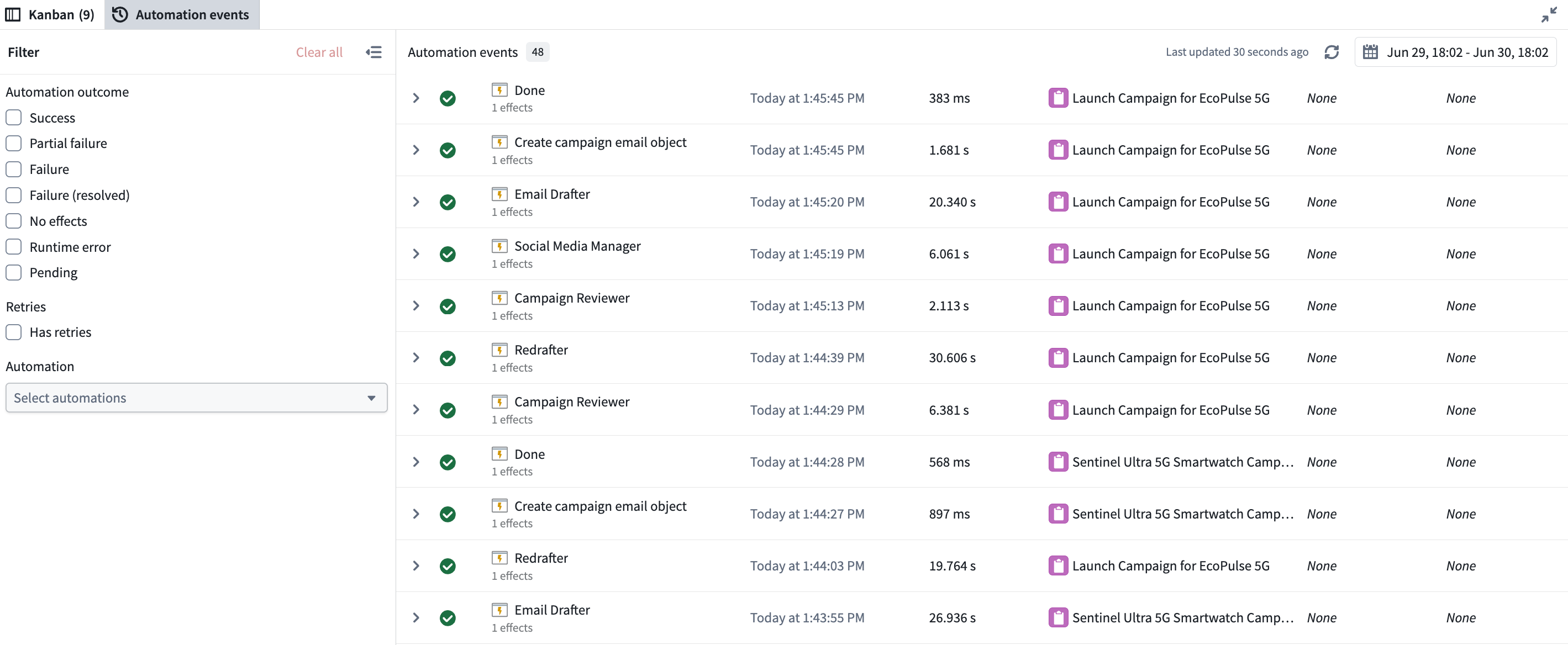Expand the Email Drafter 1:45:20 PM event

click(x=415, y=202)
